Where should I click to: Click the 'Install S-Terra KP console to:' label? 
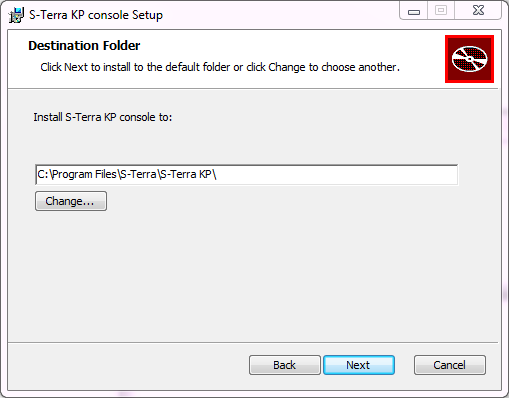tap(103, 117)
